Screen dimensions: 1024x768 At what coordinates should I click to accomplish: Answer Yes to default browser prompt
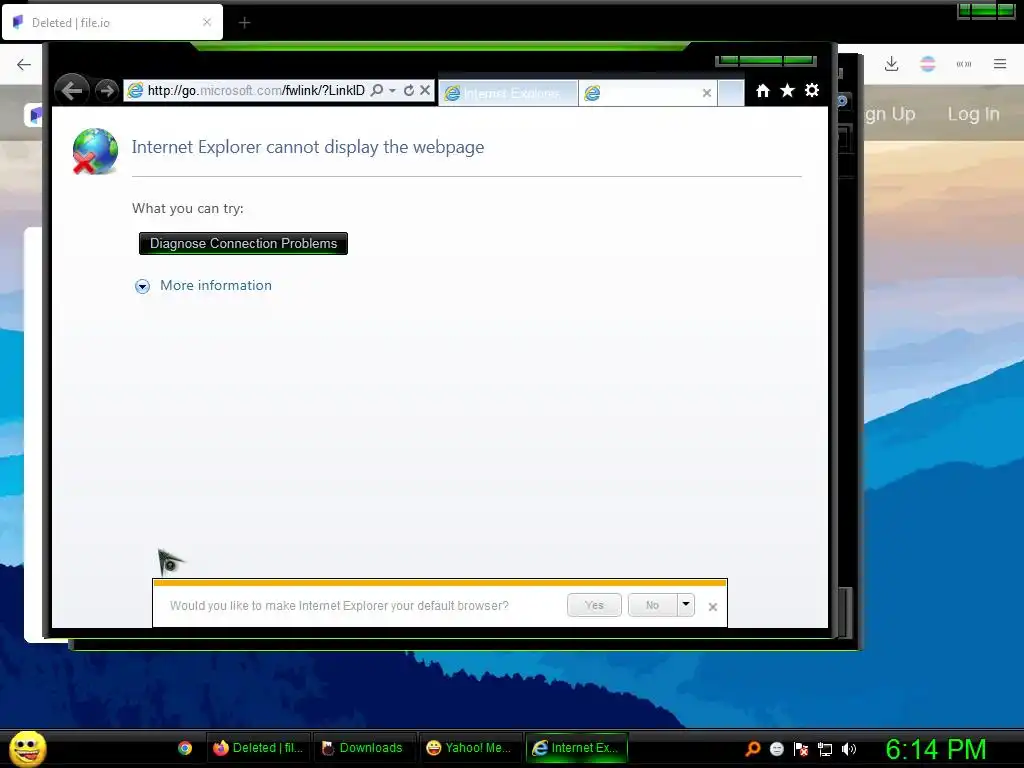click(x=594, y=605)
